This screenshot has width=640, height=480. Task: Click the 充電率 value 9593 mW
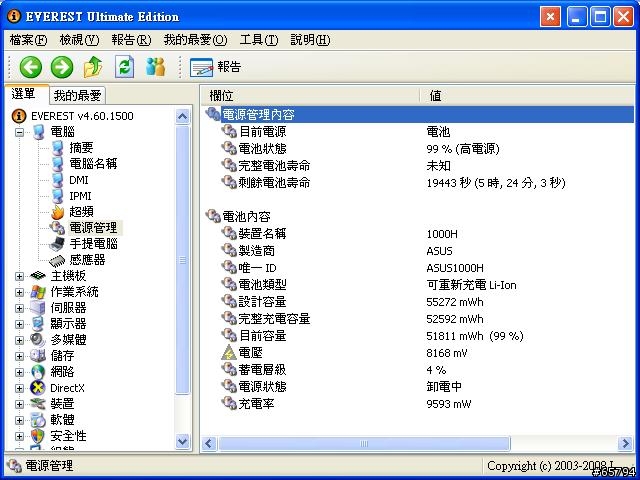coord(449,404)
